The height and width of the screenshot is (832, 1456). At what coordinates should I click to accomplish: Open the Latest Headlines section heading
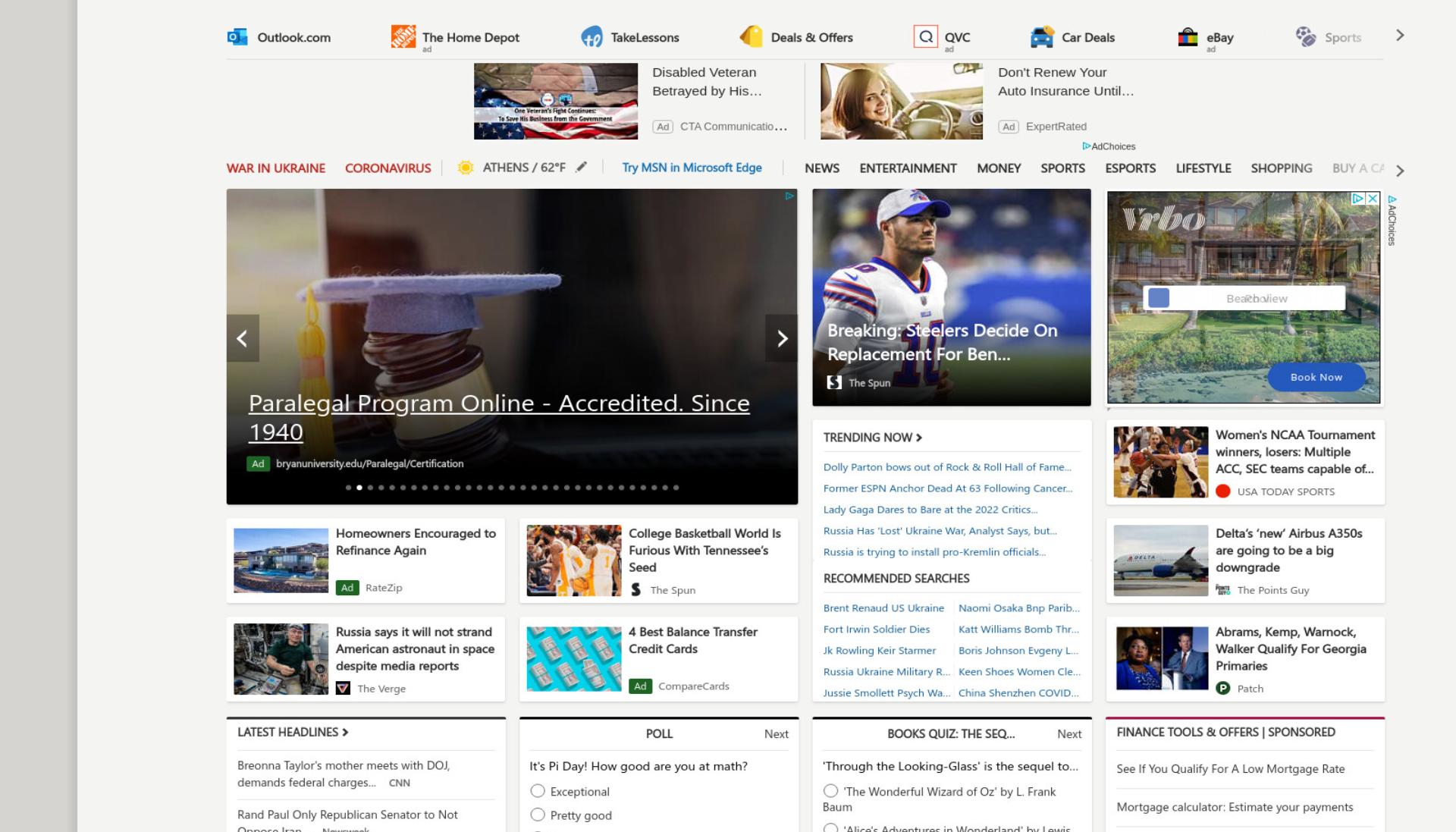tap(293, 732)
